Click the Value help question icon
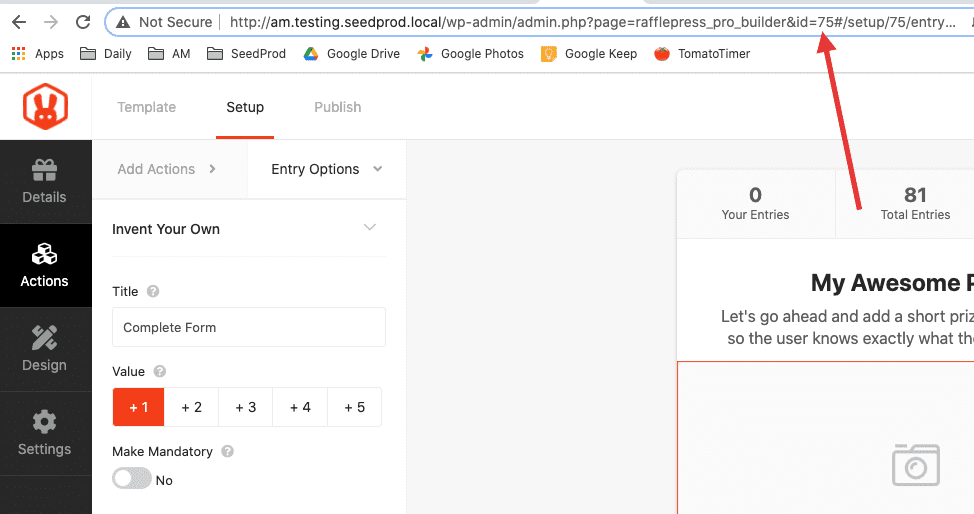 coord(160,371)
